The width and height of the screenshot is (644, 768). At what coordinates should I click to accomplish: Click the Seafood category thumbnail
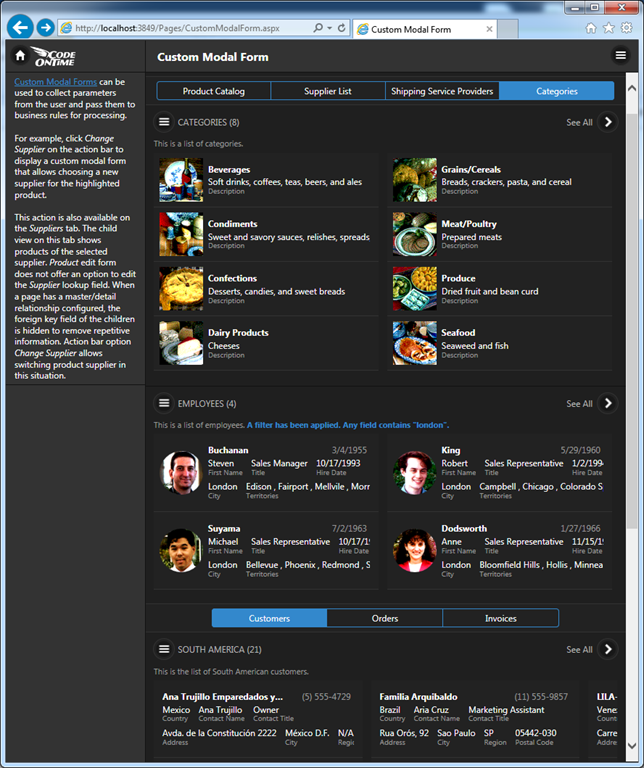point(414,343)
